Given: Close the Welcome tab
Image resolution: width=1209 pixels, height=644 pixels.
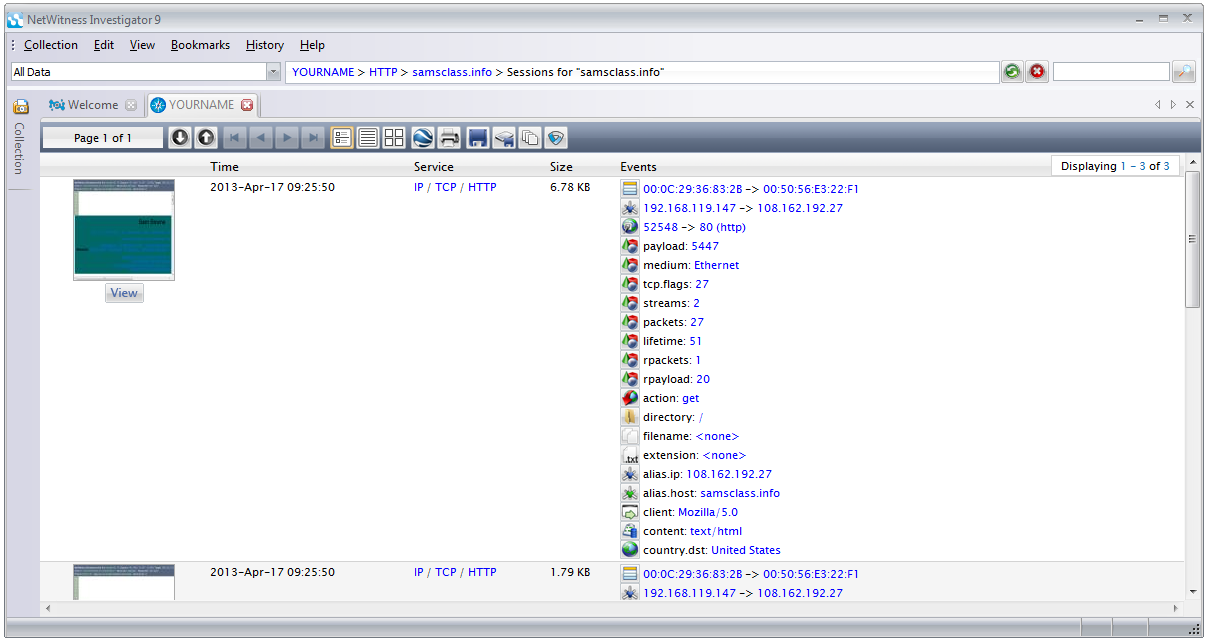Looking at the screenshot, I should click(x=131, y=105).
